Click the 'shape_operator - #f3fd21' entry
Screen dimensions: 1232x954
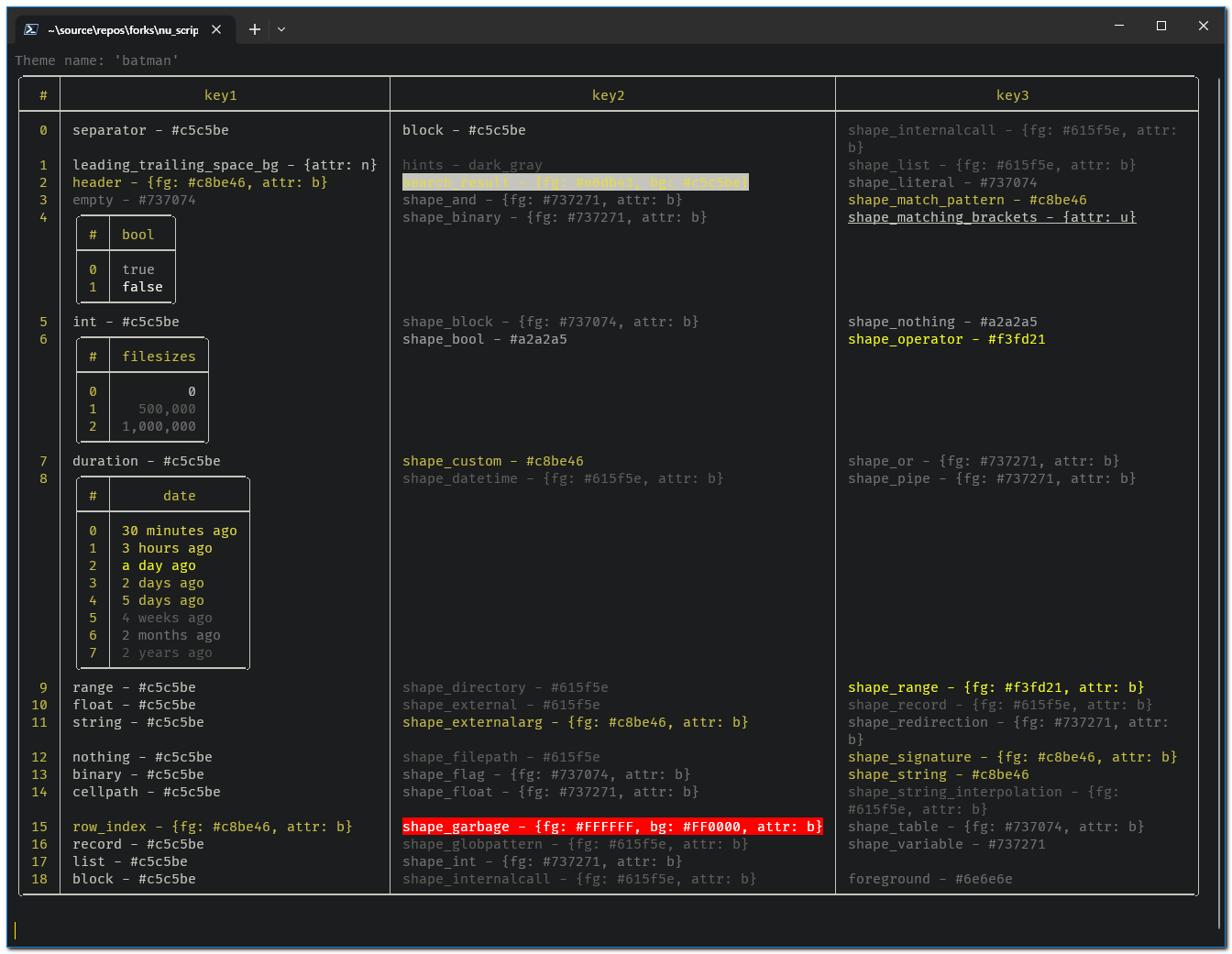[x=947, y=339]
